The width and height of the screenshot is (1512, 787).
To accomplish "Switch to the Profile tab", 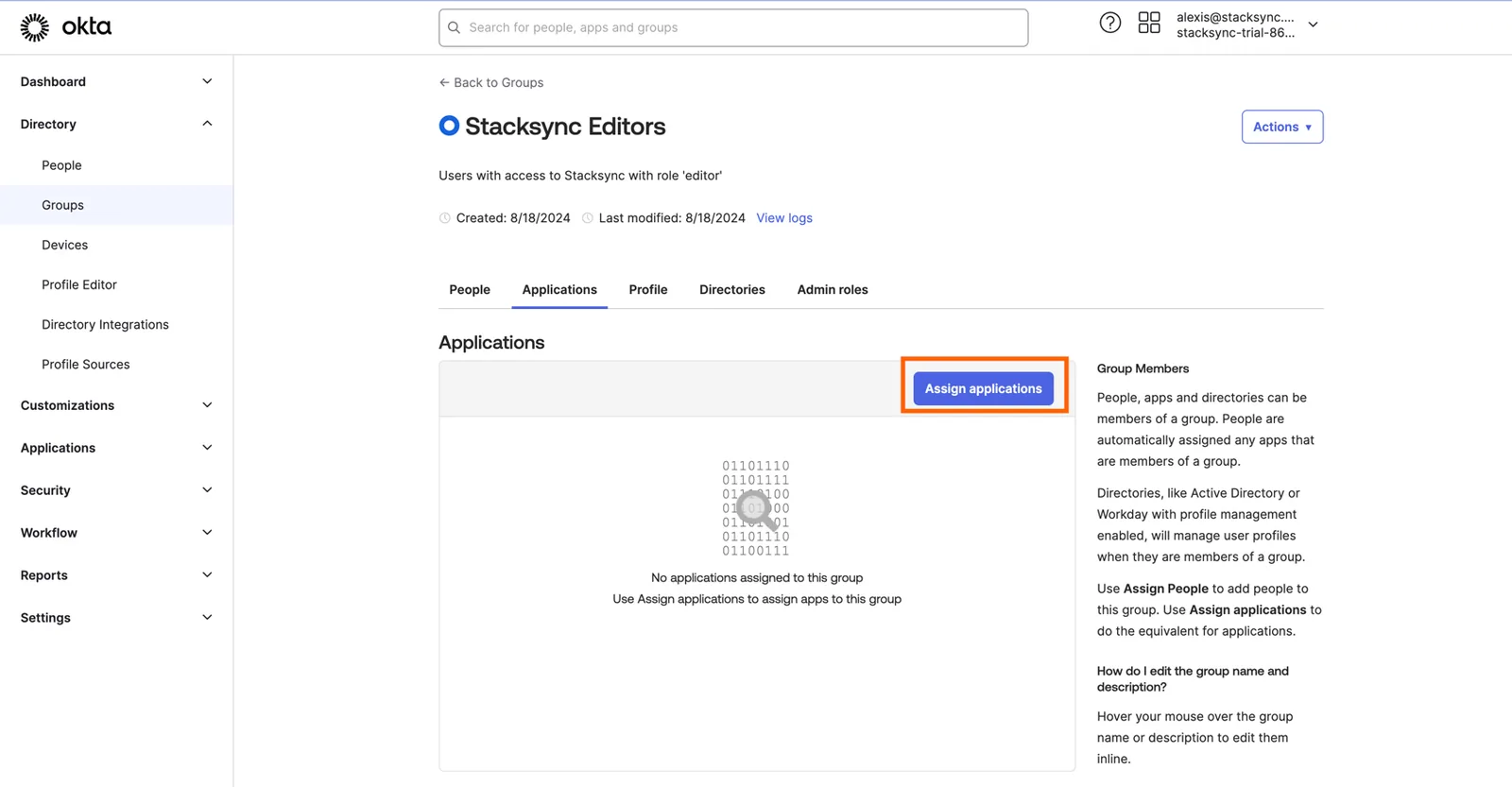I will [x=648, y=290].
